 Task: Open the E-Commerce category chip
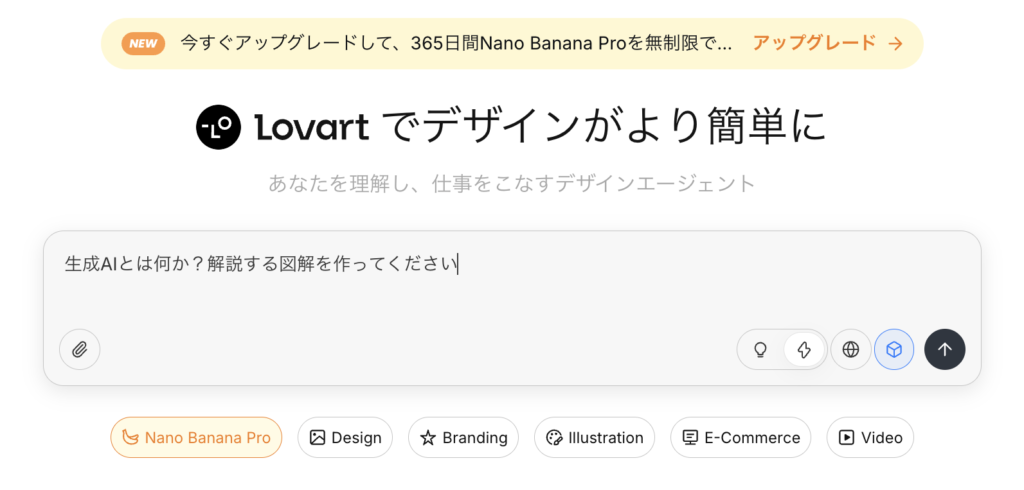740,438
